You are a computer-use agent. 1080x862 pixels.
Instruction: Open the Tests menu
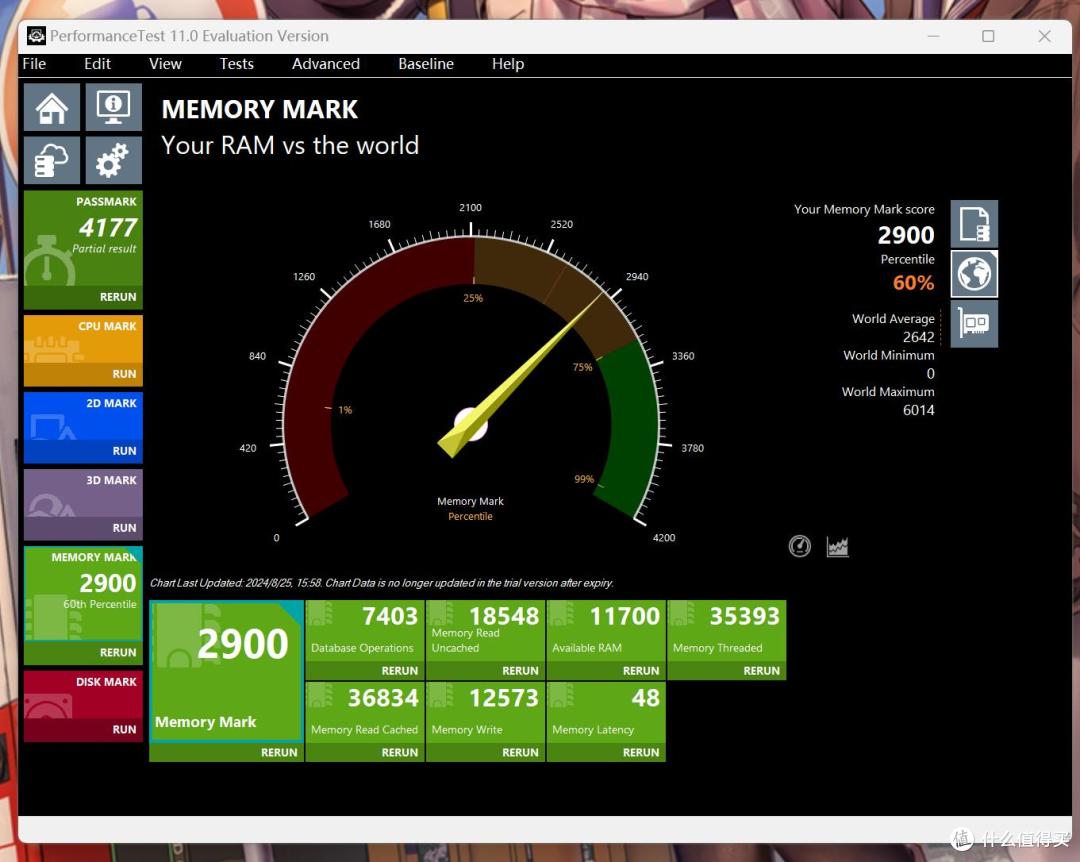click(x=236, y=64)
